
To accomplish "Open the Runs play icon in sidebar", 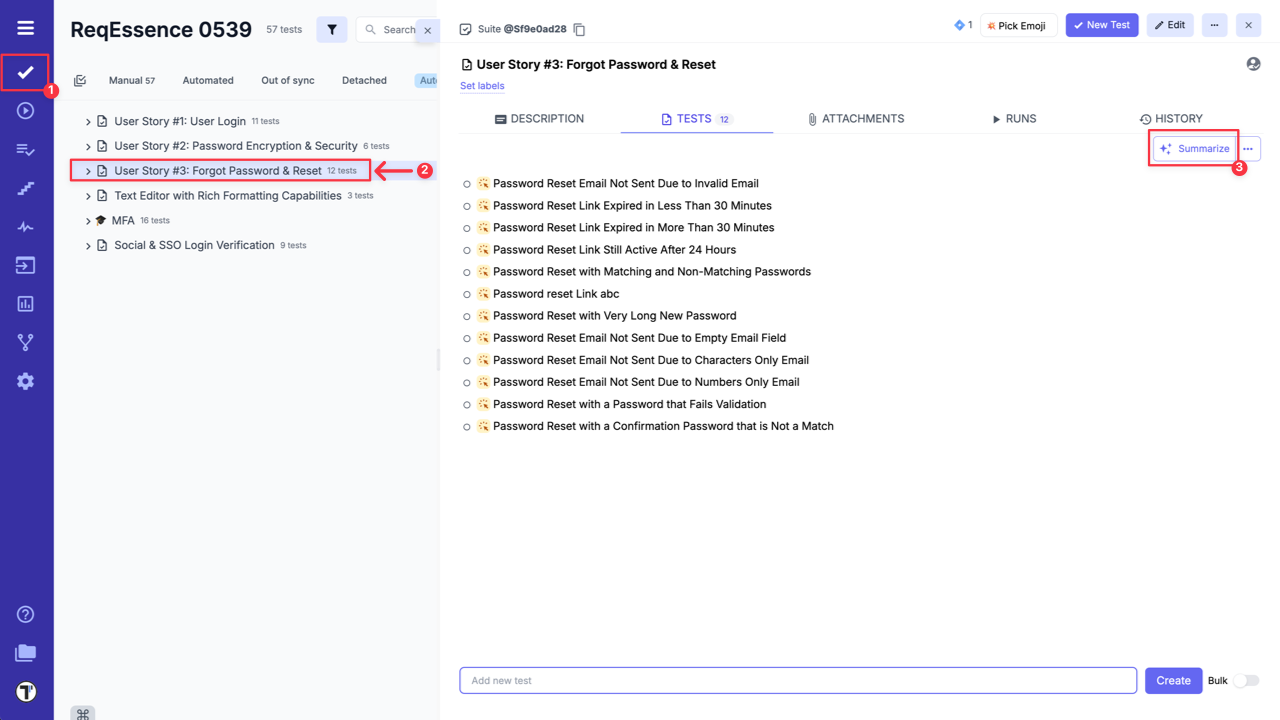I will pos(26,111).
